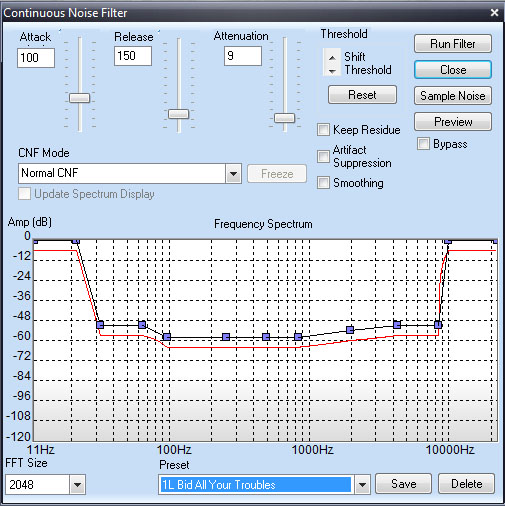Select the bottom spectrum point near 10000Hz
The image size is (505, 506).
click(438, 325)
